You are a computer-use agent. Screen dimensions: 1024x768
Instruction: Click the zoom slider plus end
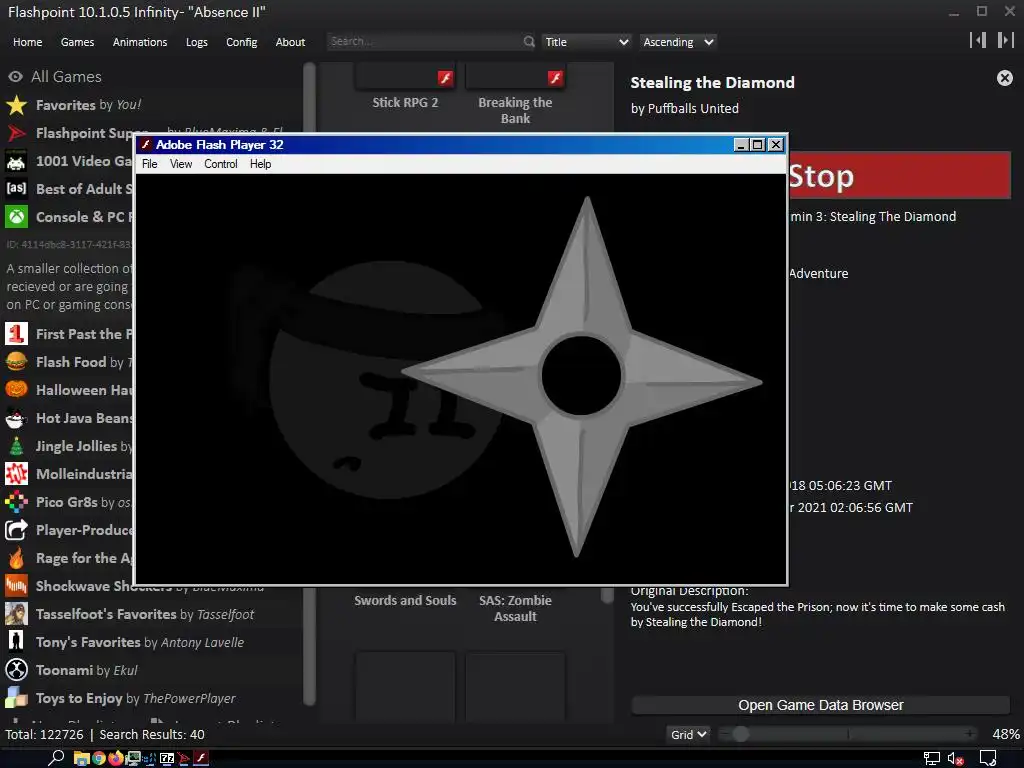tap(970, 734)
